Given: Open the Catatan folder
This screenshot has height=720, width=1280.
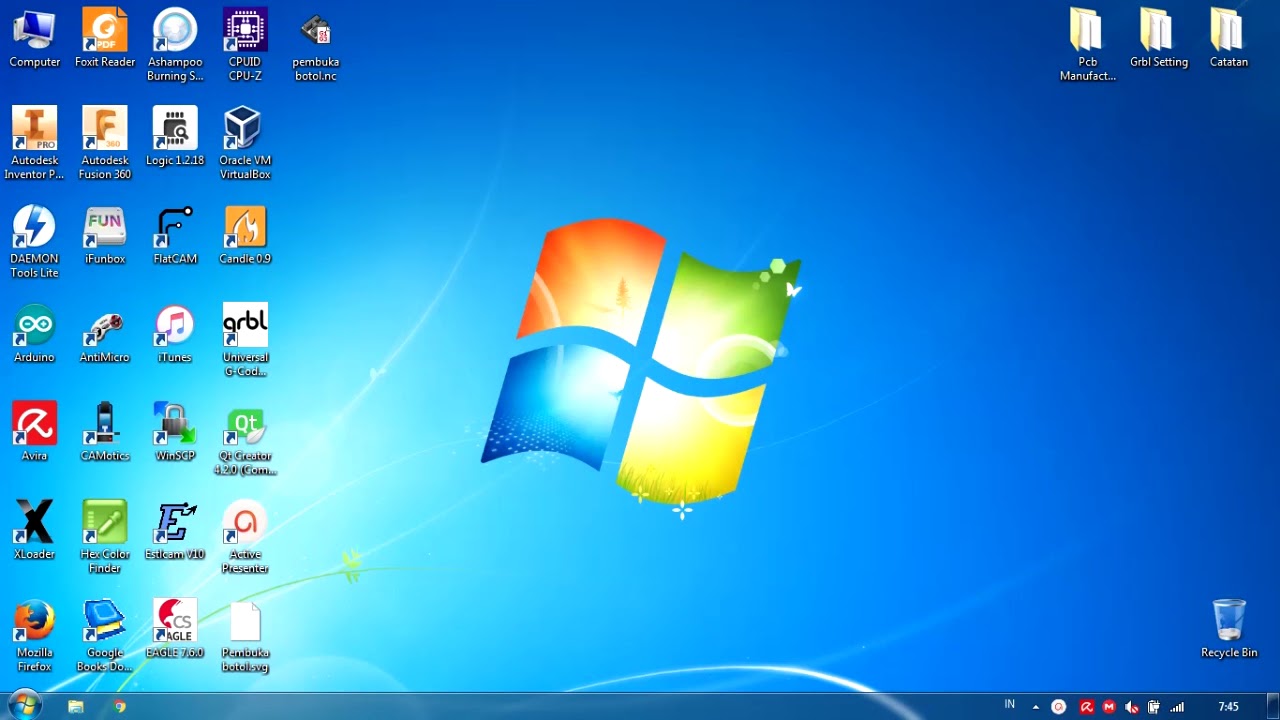Looking at the screenshot, I should (x=1228, y=39).
